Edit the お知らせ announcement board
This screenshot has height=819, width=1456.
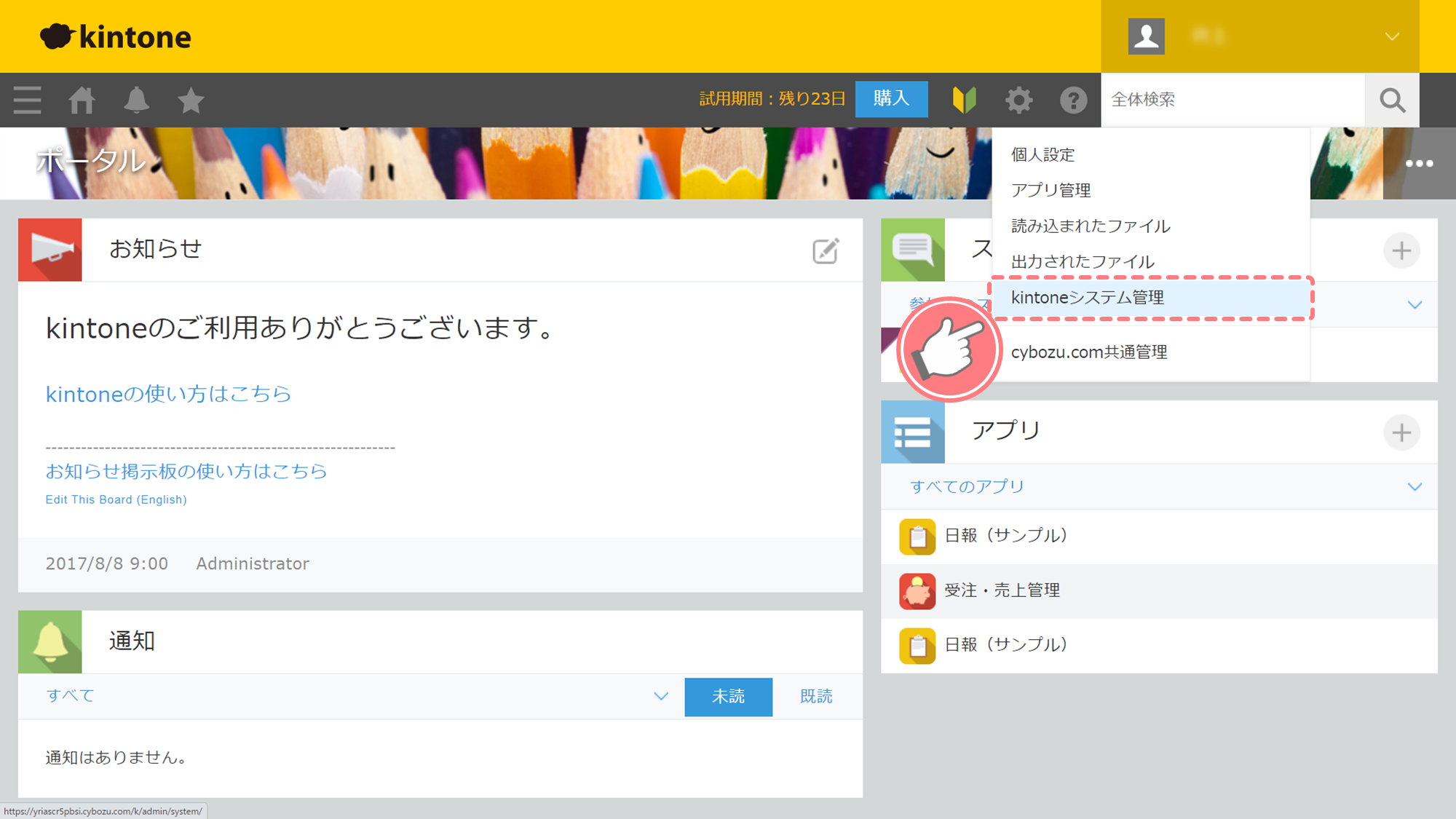click(x=826, y=250)
